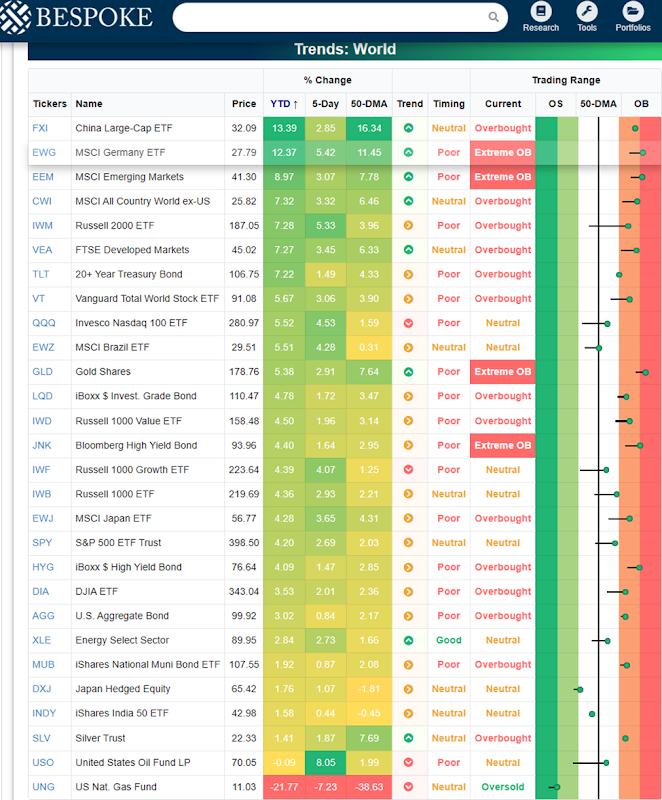The image size is (662, 800).
Task: Click GLD trading range dot marker
Action: pos(646,372)
